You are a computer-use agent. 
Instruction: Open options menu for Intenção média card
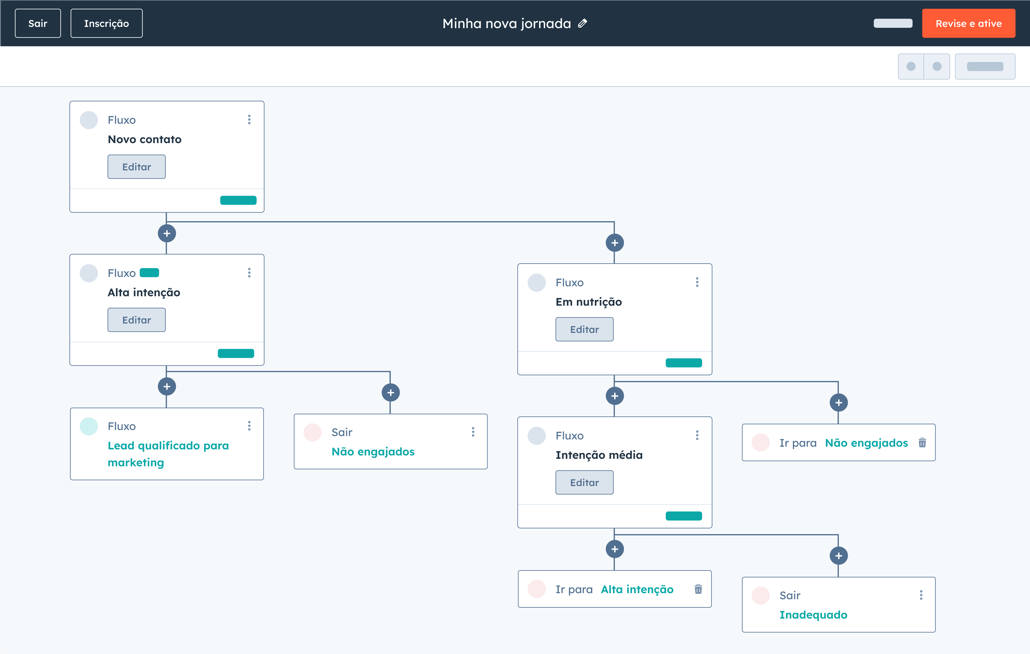(x=697, y=436)
